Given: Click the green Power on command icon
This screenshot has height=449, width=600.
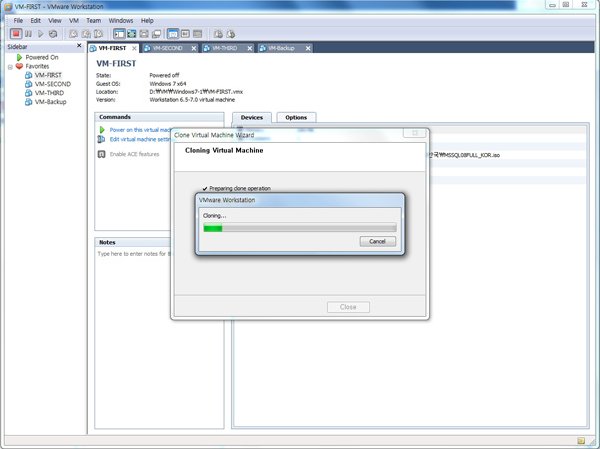Looking at the screenshot, I should coord(102,130).
